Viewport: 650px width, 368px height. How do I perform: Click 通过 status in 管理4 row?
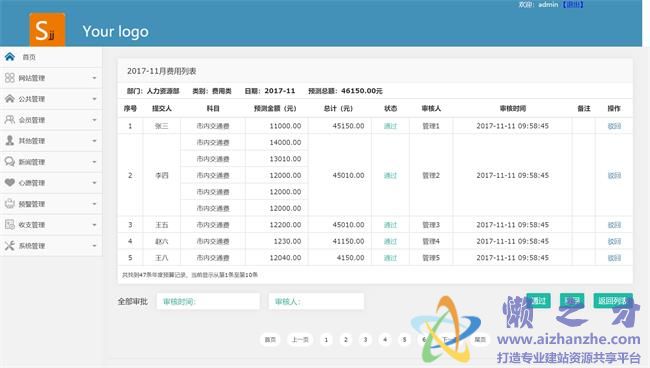[x=390, y=242]
